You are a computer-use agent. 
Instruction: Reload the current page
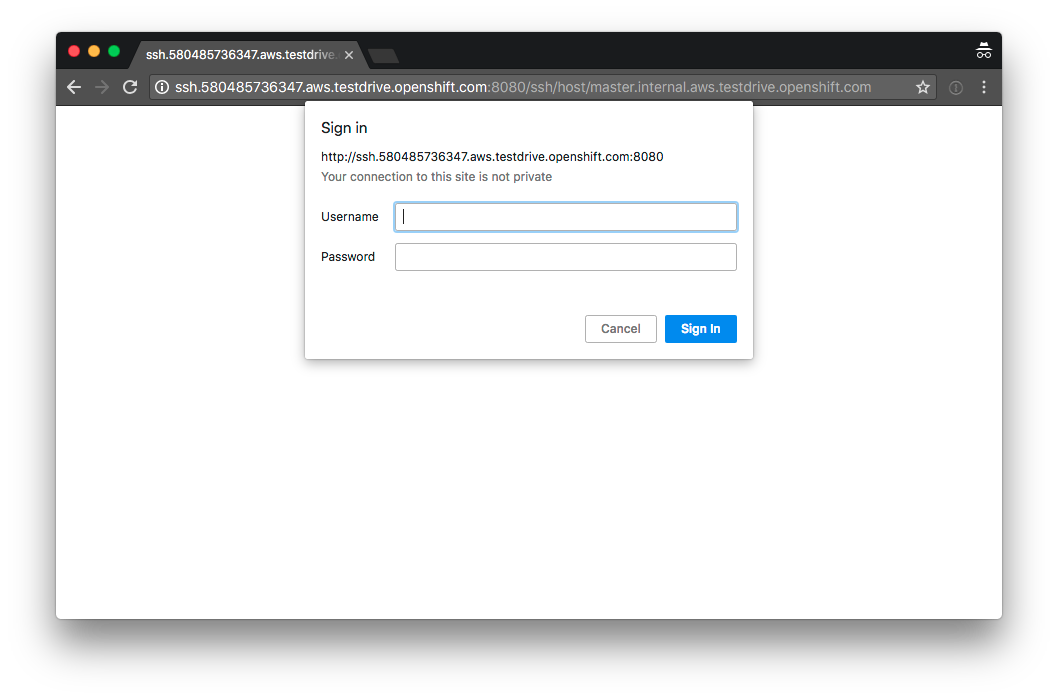(x=130, y=88)
